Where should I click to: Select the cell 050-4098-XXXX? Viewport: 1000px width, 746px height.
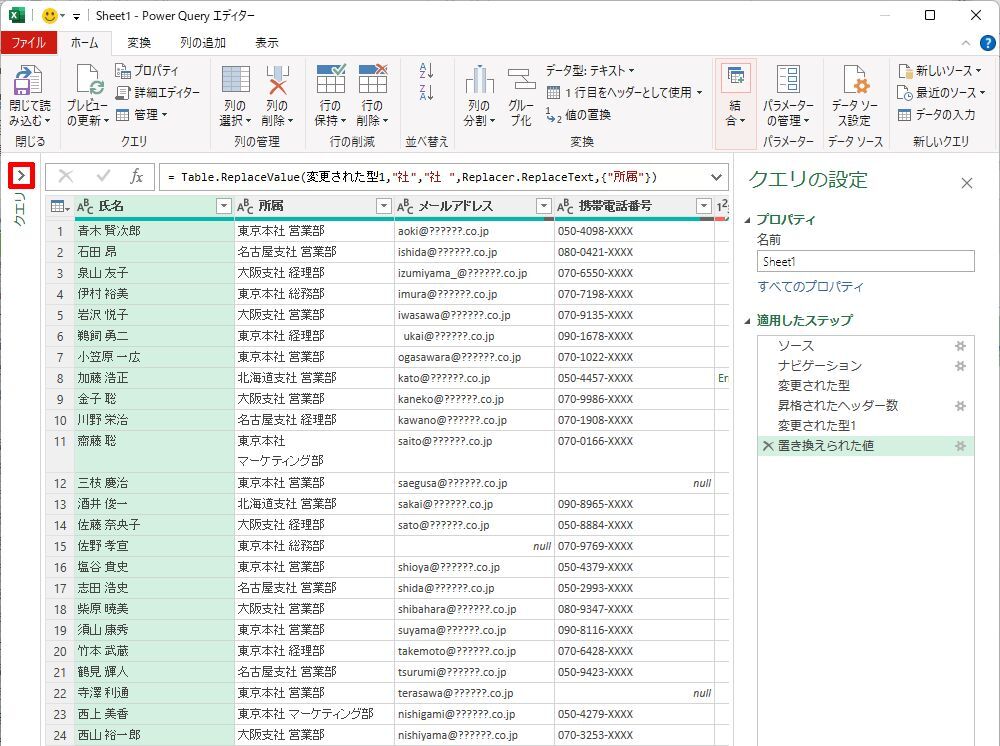point(635,231)
